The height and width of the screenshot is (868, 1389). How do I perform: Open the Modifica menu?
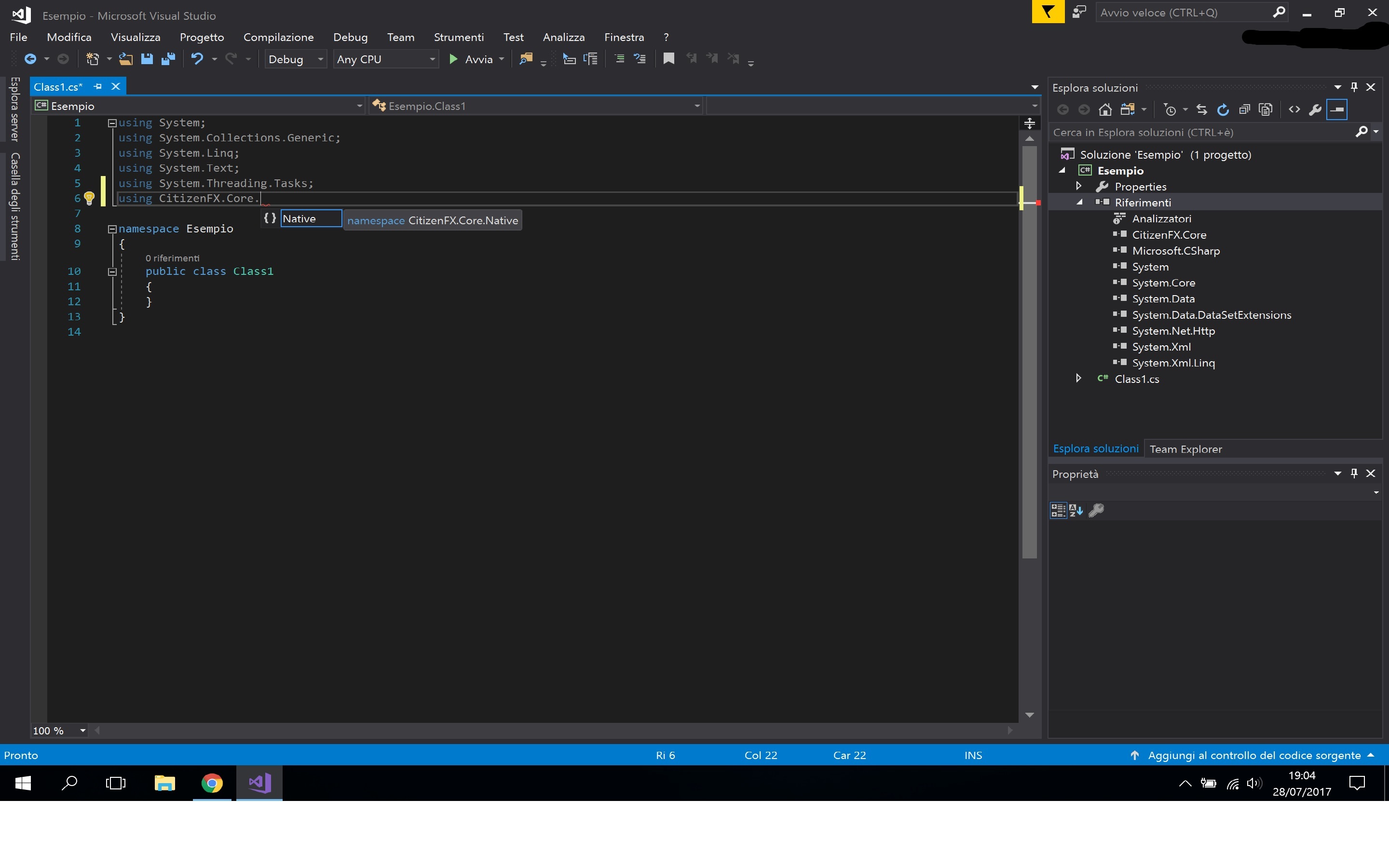point(69,37)
